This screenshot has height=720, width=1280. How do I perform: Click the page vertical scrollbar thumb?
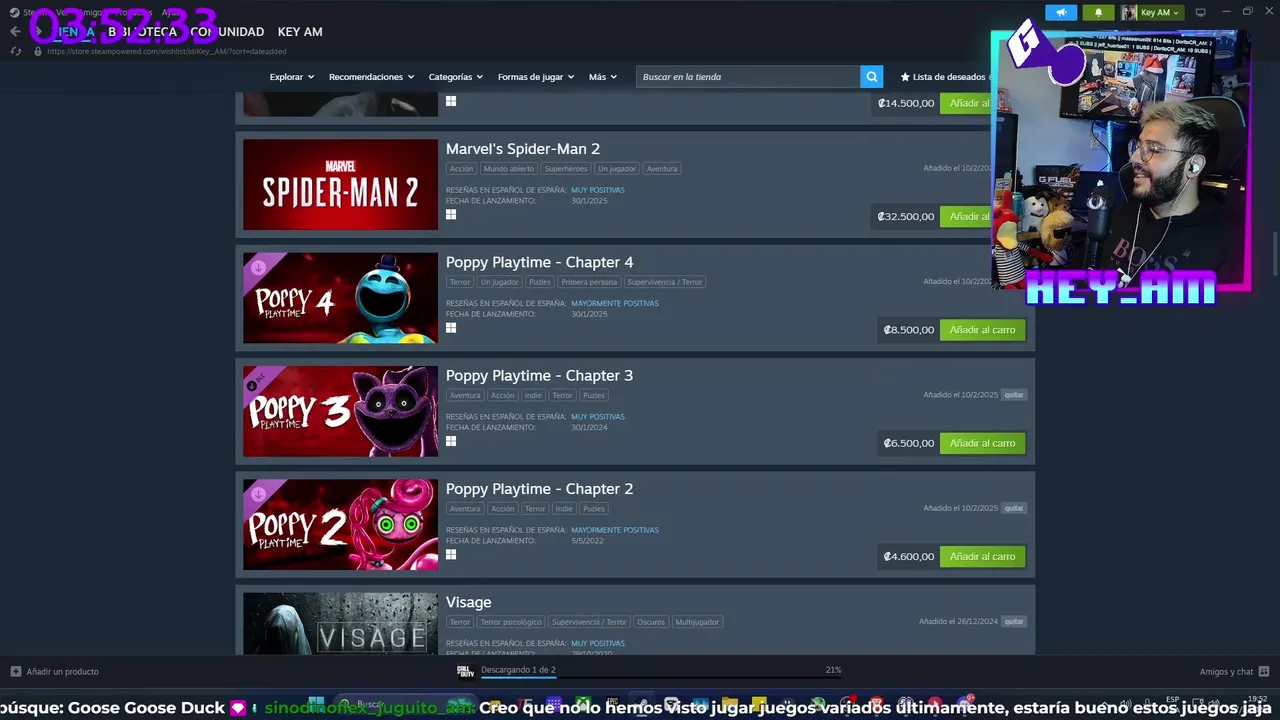coord(1274,255)
